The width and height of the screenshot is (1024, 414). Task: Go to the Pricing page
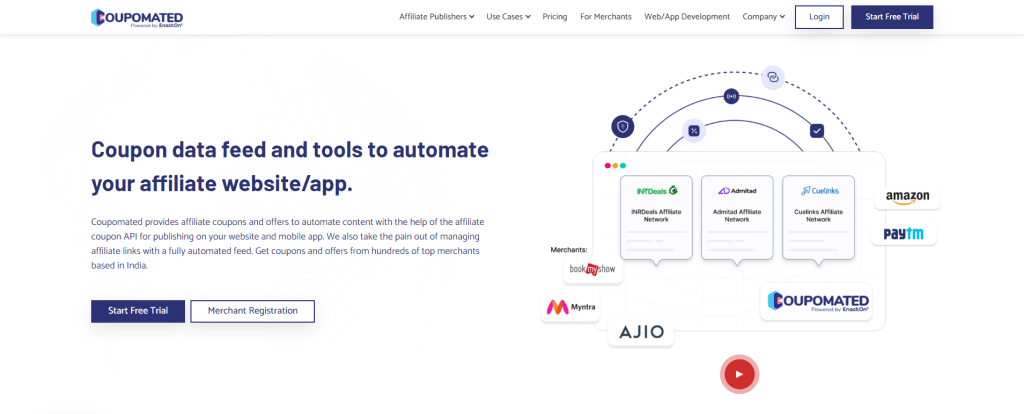(x=555, y=17)
